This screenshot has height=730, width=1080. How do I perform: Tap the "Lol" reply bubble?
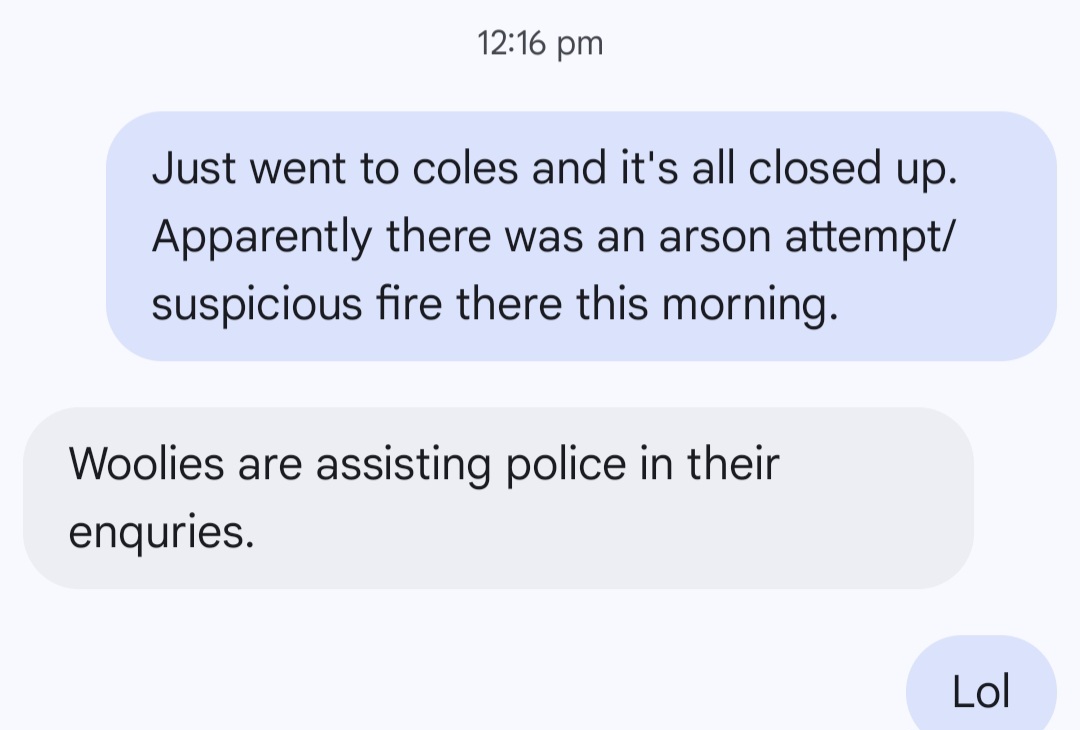(980, 692)
